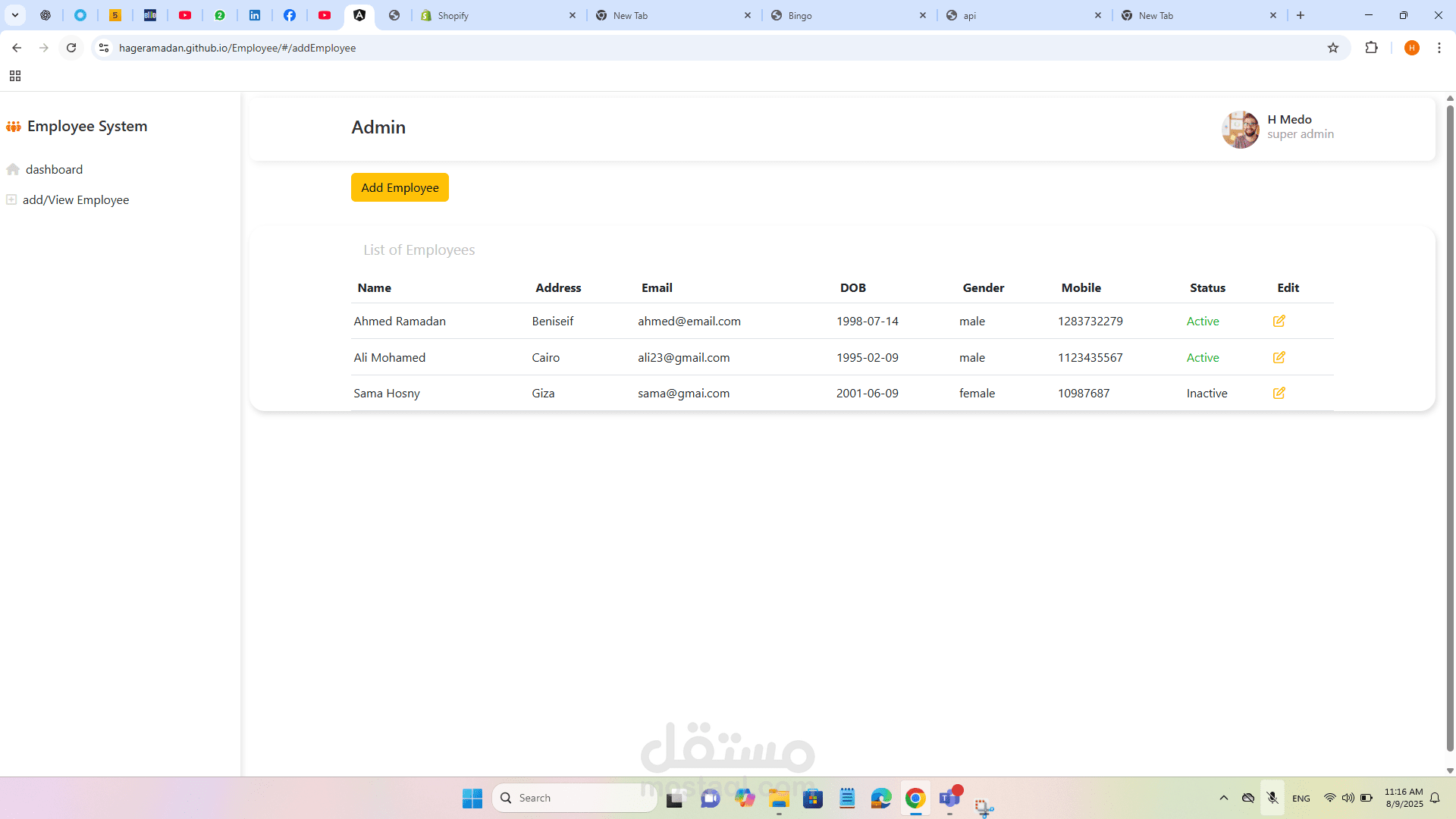This screenshot has width=1456, height=819.
Task: Toggle the microphone mute tray icon
Action: (x=1272, y=798)
